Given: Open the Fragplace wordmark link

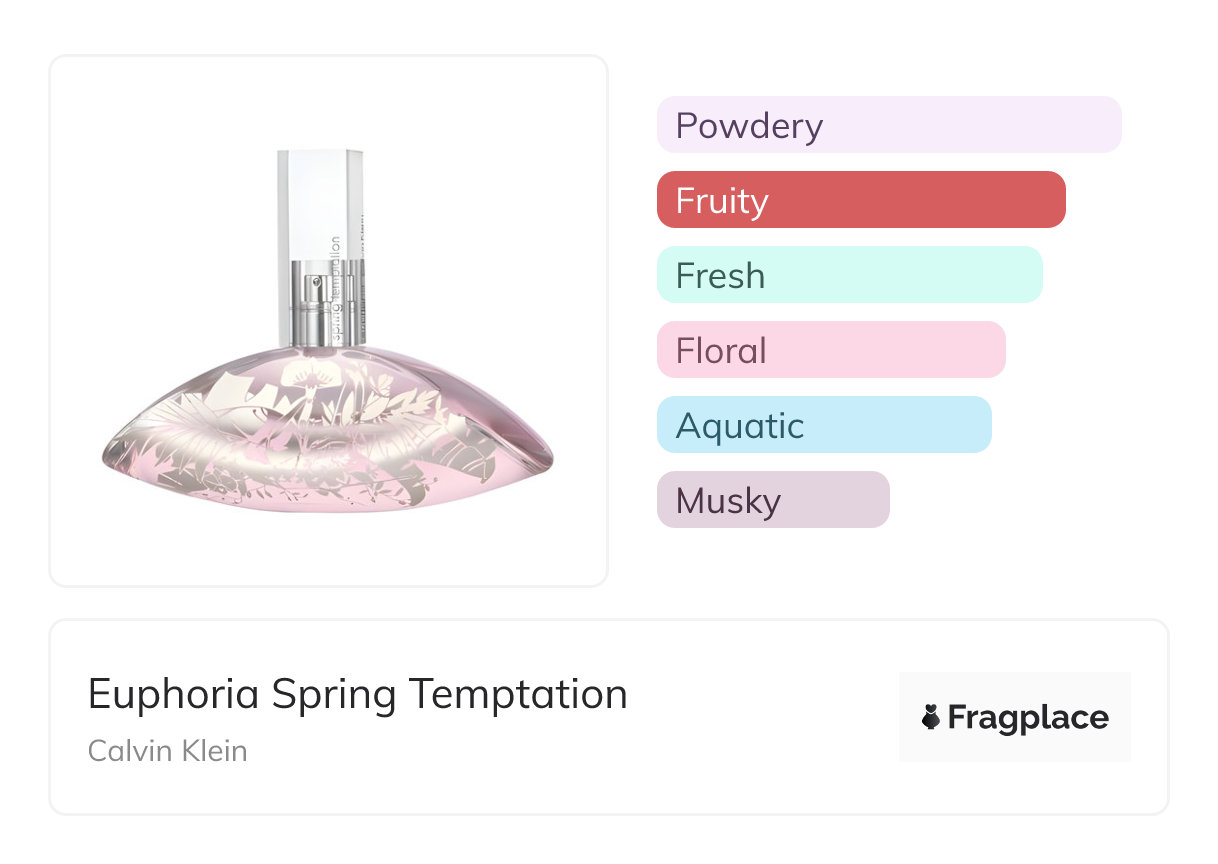Looking at the screenshot, I should pyautogui.click(x=1028, y=718).
